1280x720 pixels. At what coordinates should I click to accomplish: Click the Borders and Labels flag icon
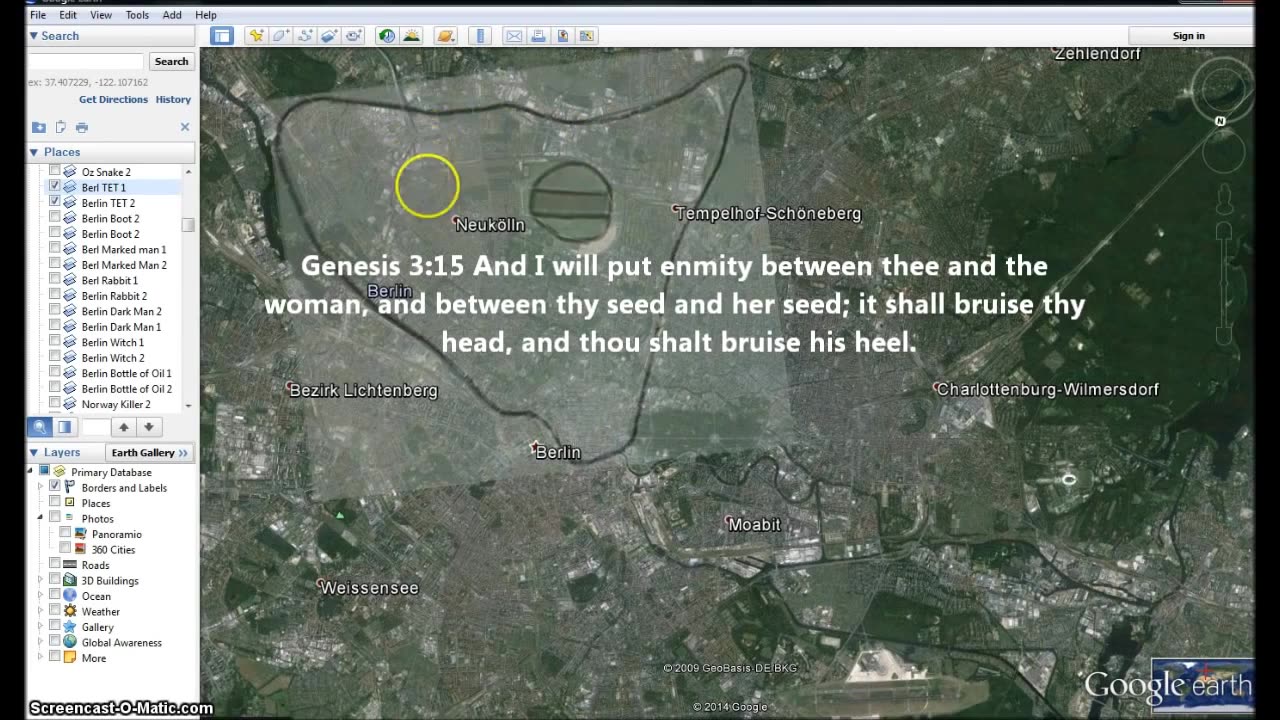[x=70, y=487]
